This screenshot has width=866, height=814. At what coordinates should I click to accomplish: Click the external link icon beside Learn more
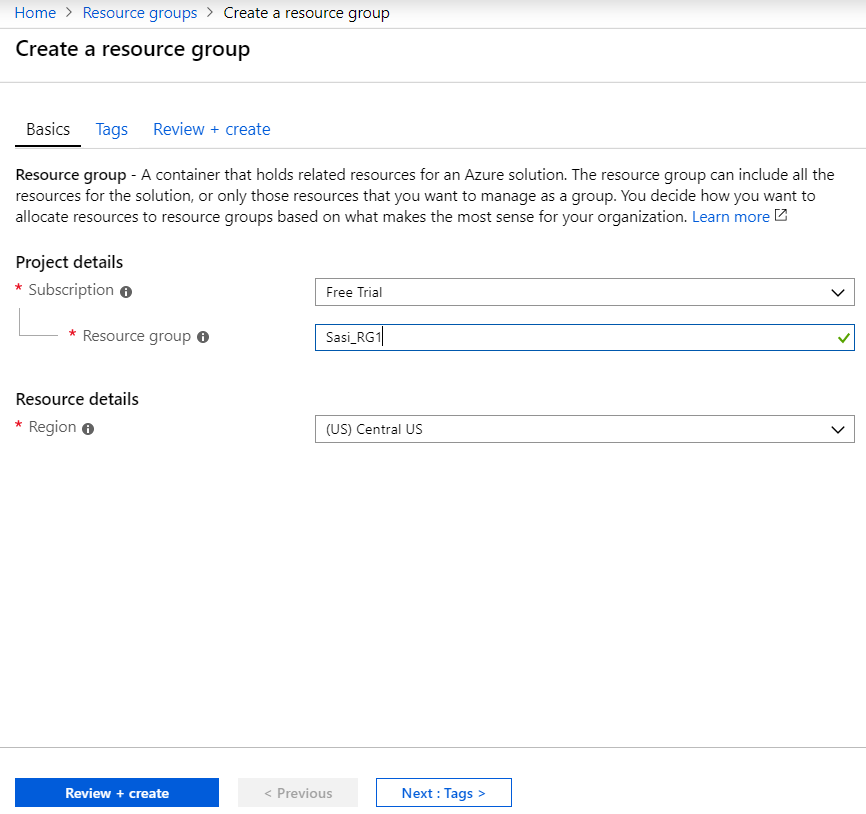(781, 216)
